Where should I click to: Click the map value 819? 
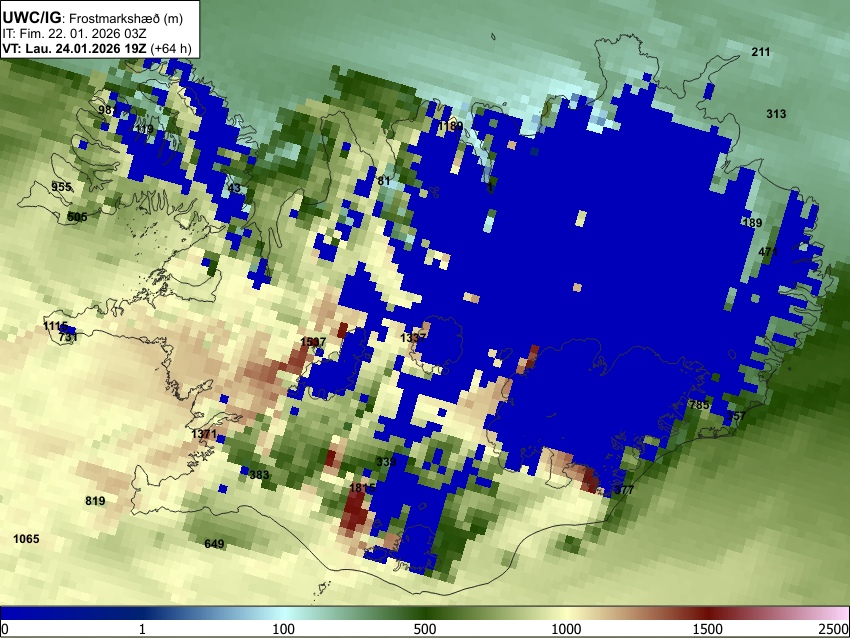click(95, 501)
